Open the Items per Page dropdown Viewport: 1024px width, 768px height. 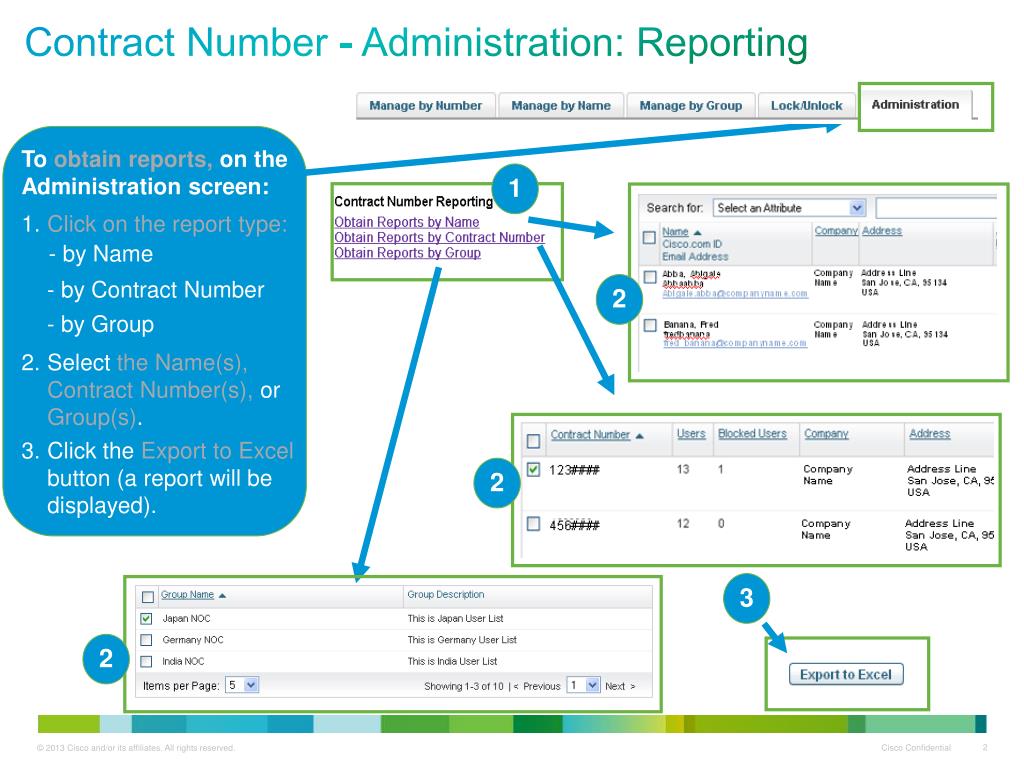[242, 685]
